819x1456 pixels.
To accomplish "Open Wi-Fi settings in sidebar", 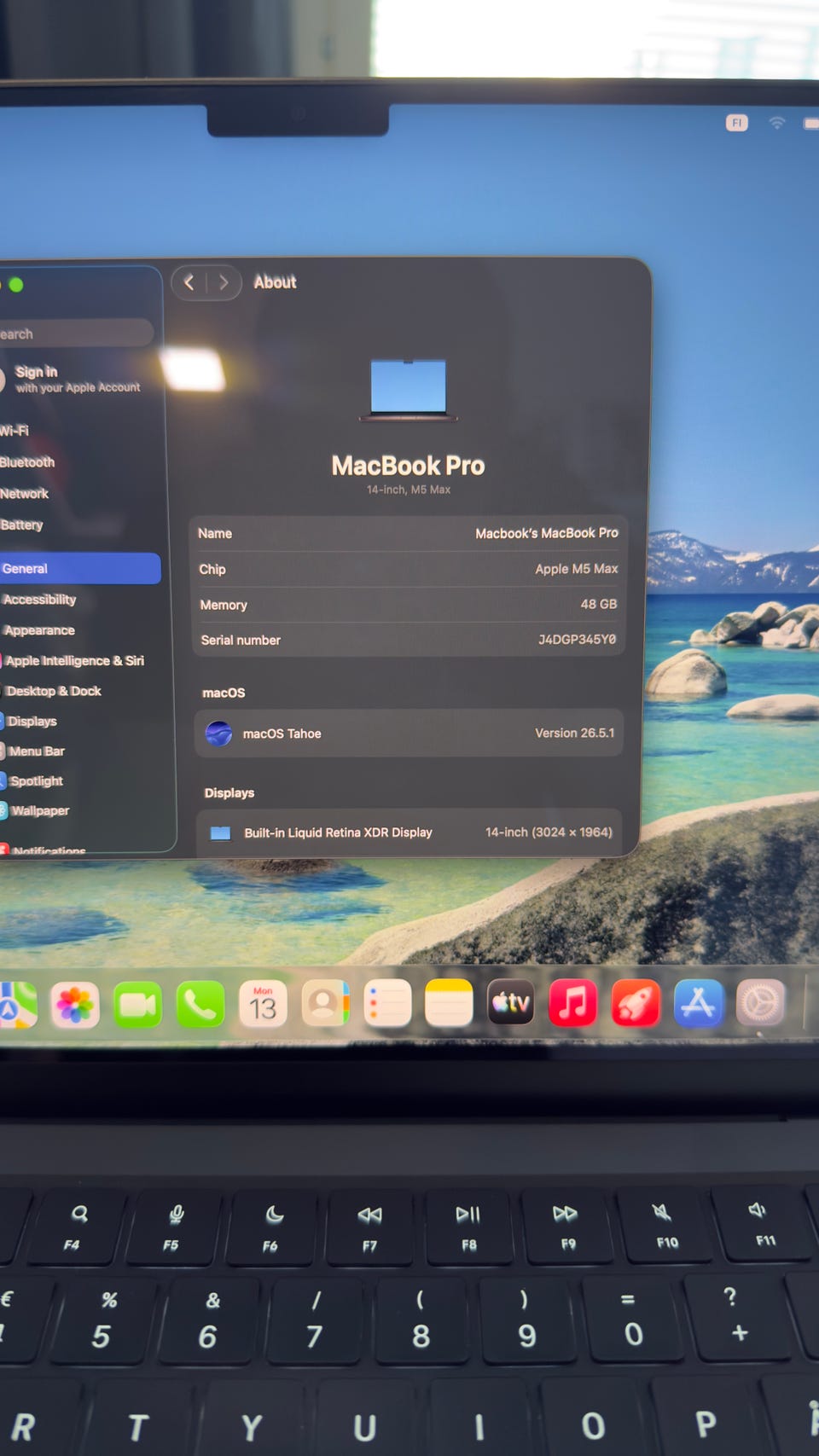I will [15, 431].
